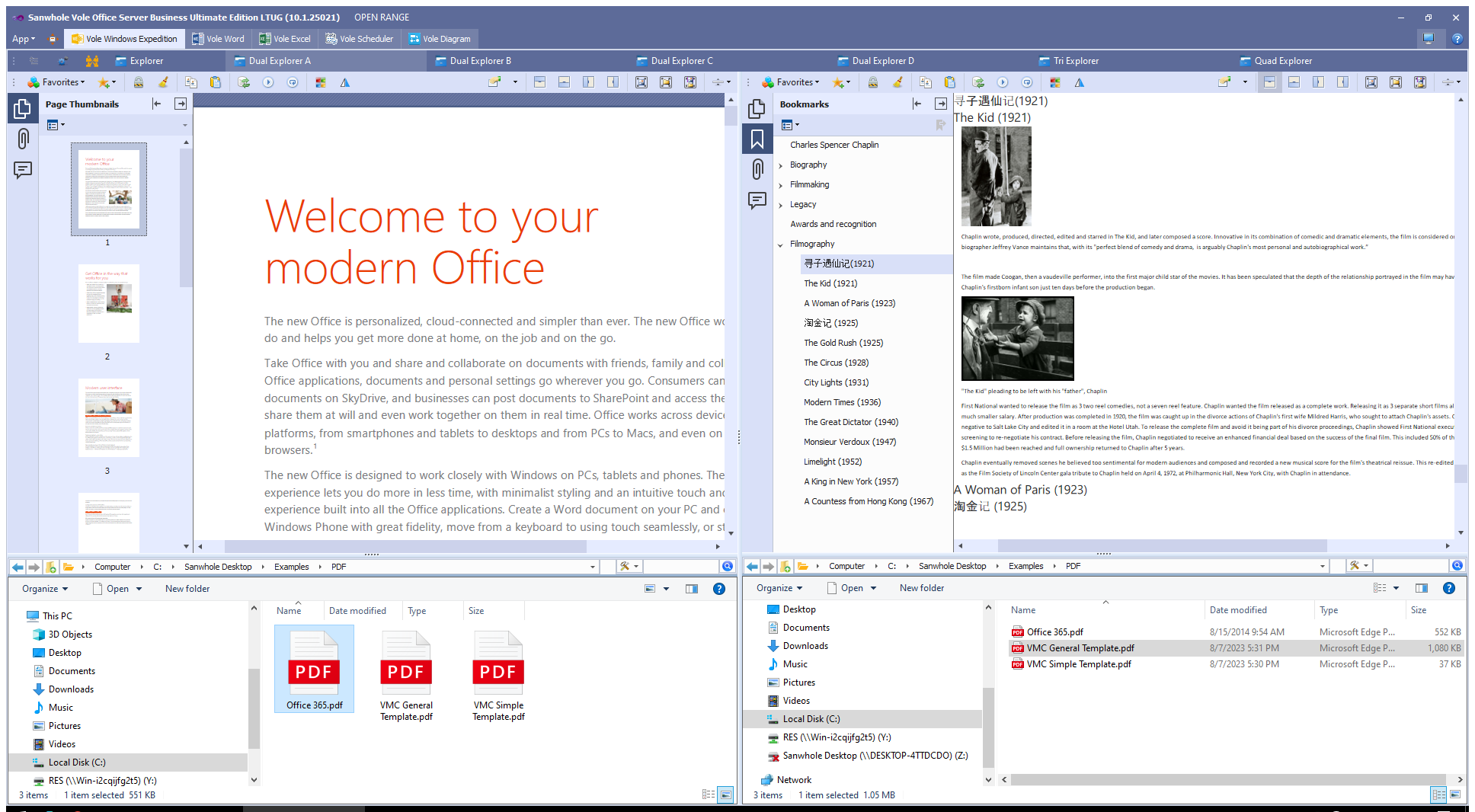
Task: Click New folder in right explorer
Action: (922, 588)
